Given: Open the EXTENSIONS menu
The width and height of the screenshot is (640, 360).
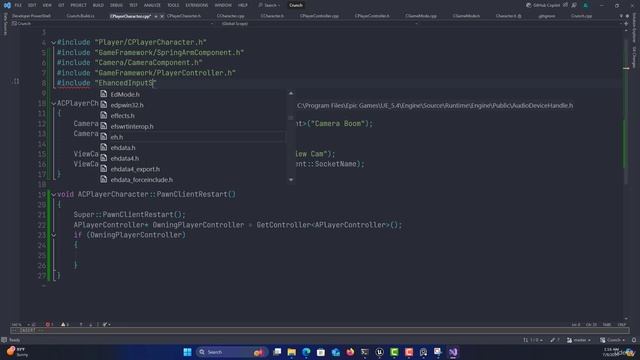Looking at the screenshot, I should pos(197,5).
